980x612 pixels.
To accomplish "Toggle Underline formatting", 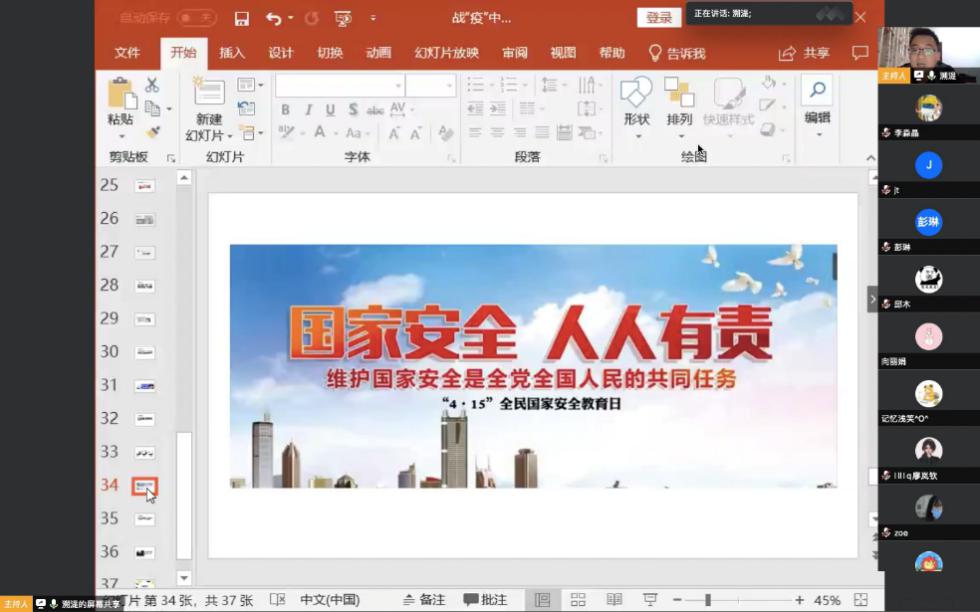I will coord(330,110).
